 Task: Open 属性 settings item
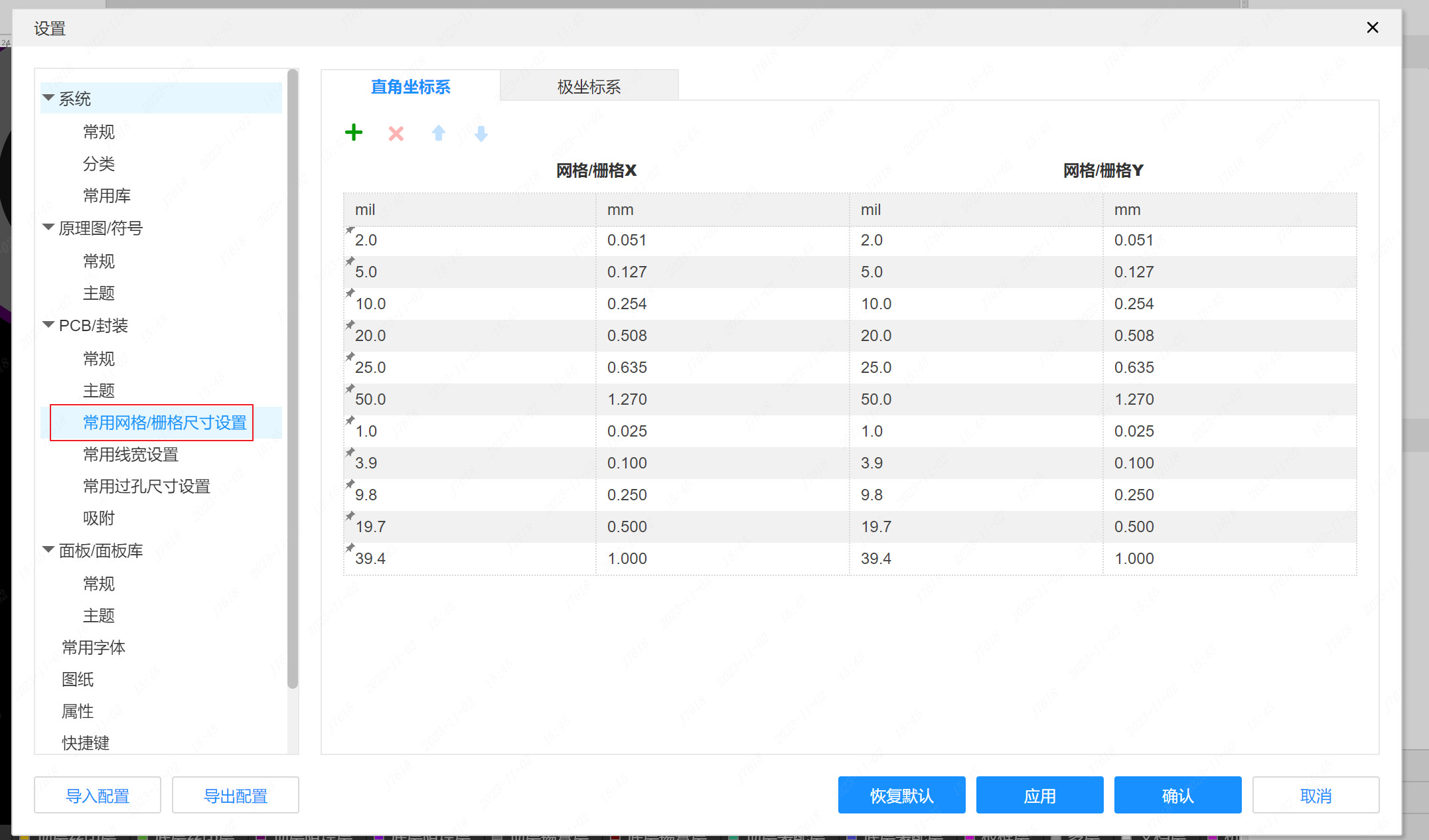click(78, 711)
